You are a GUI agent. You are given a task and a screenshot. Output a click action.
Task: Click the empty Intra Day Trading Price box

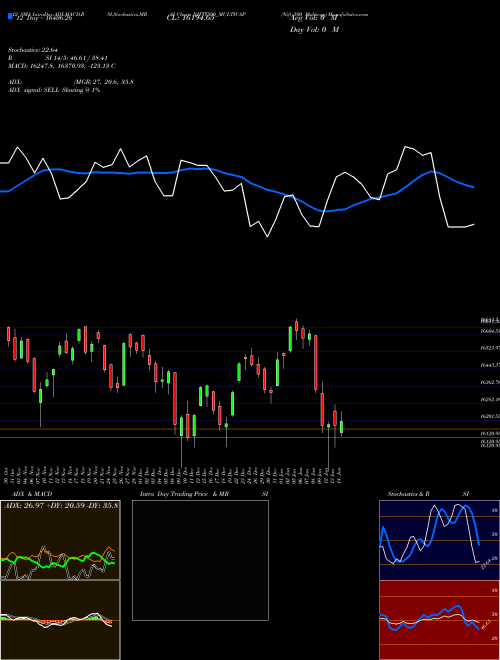[x=200, y=560]
